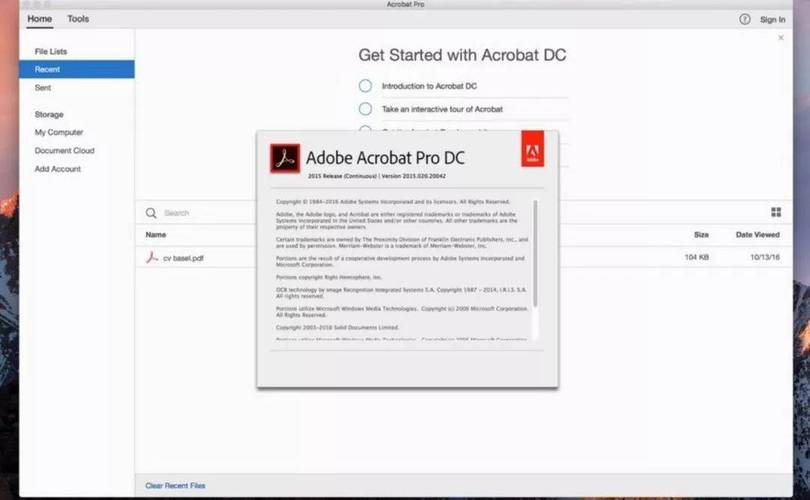Click the About dialog scrollbar
The image size is (810, 500).
pos(535,253)
